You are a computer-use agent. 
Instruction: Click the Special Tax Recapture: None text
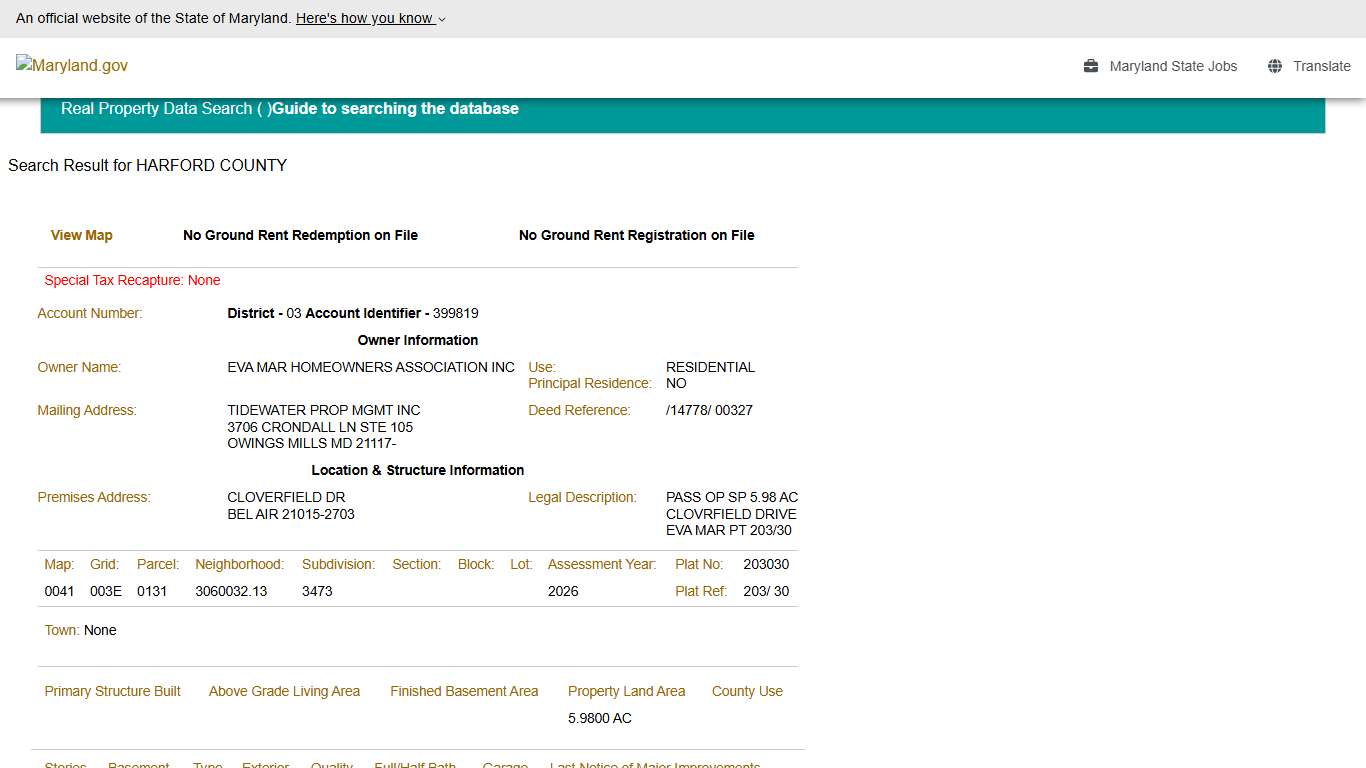pos(132,280)
